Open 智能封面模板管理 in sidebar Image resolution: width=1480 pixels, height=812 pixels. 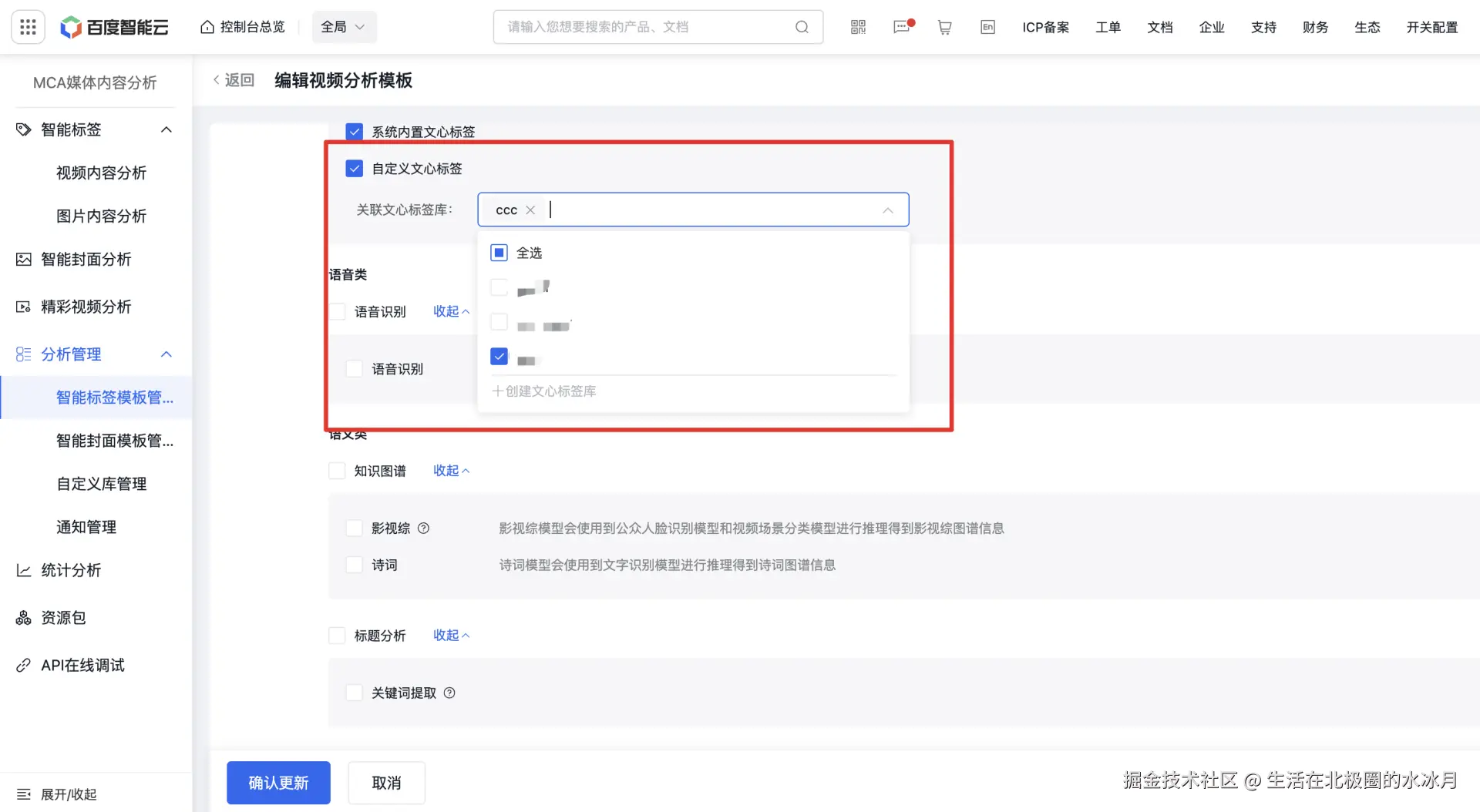(x=115, y=441)
